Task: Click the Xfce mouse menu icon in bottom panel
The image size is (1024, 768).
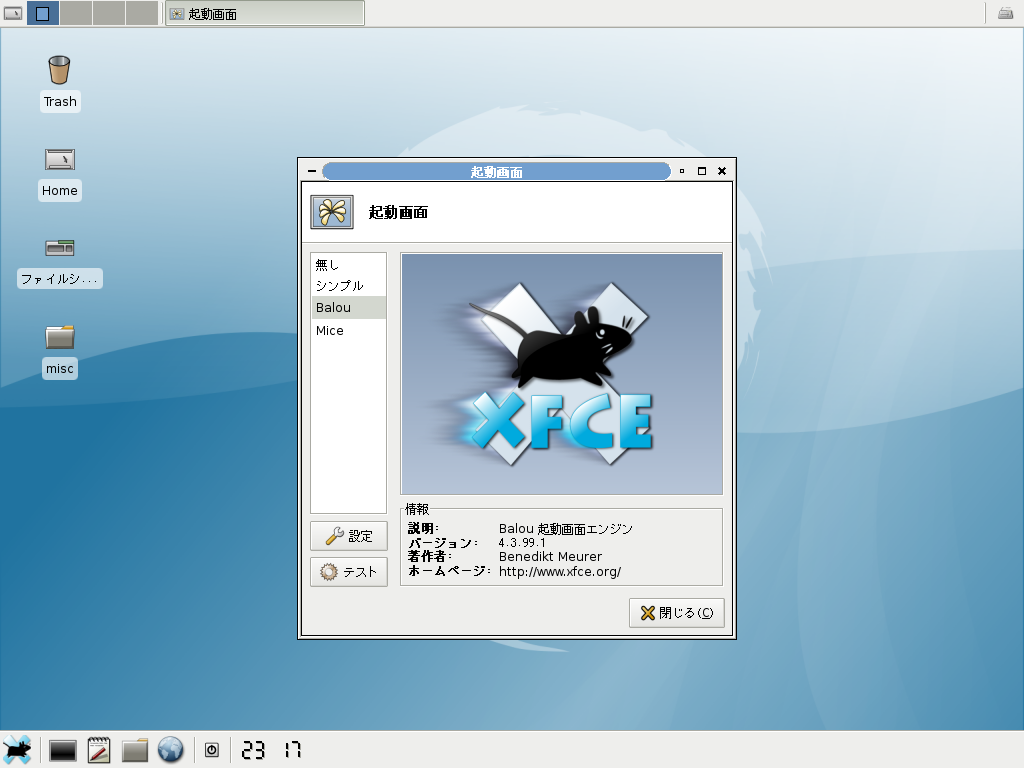Action: [17, 750]
